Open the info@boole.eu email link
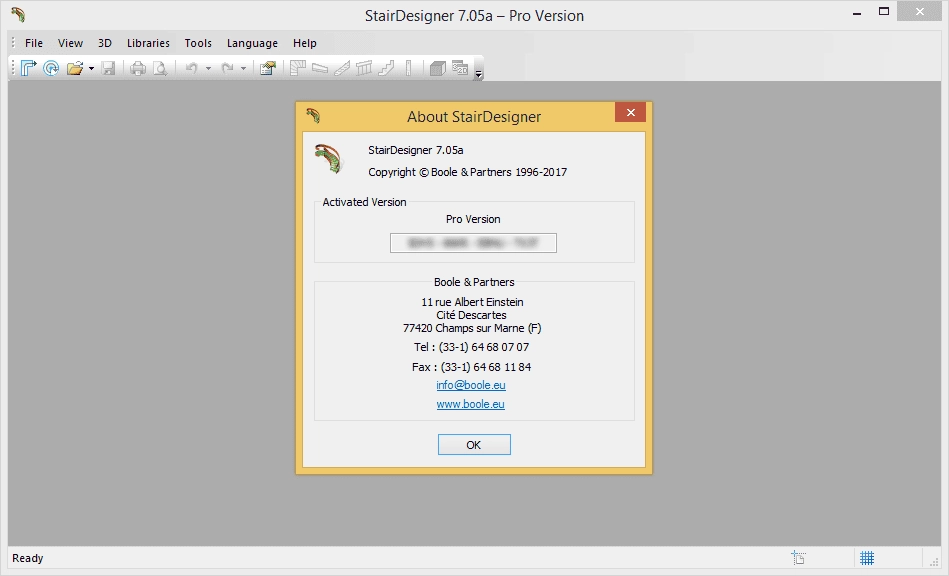Image resolution: width=949 pixels, height=576 pixels. pos(471,385)
